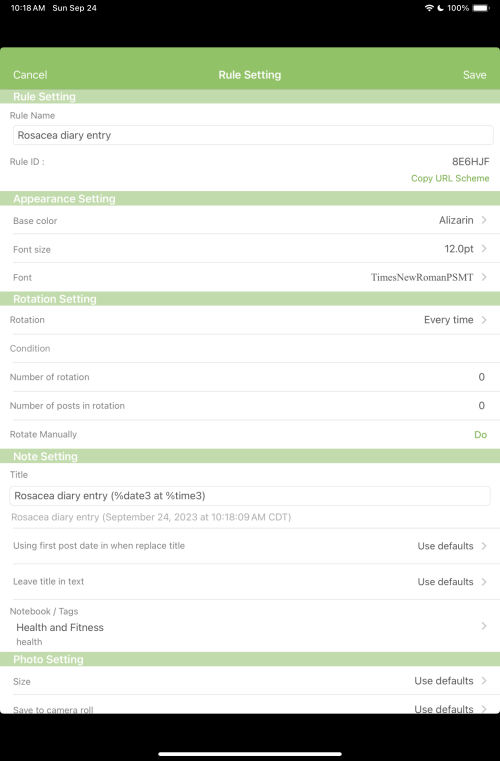Image resolution: width=500 pixels, height=761 pixels.
Task: Click the Rule Name text field
Action: click(253, 135)
